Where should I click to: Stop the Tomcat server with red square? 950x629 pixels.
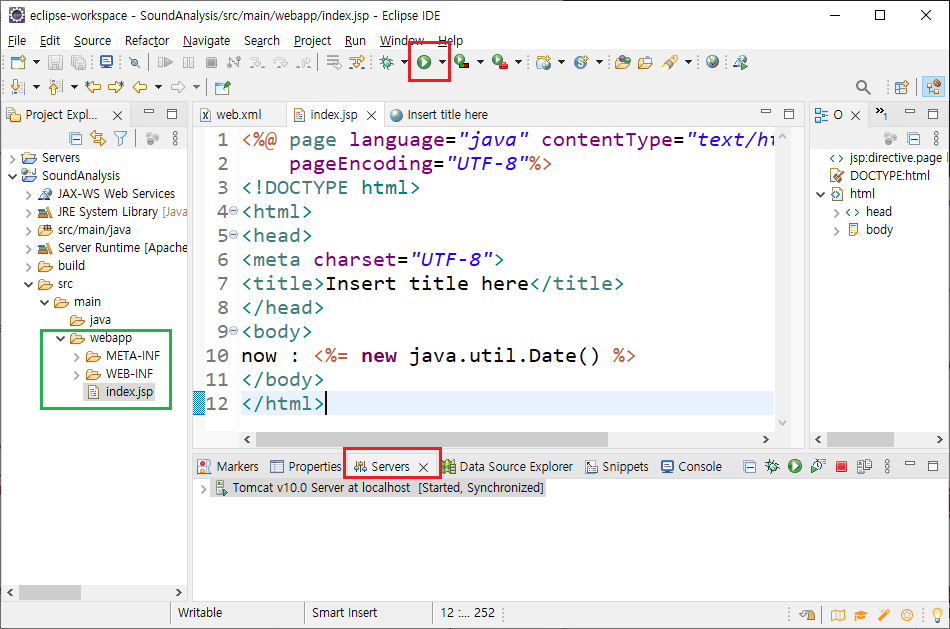click(x=841, y=466)
